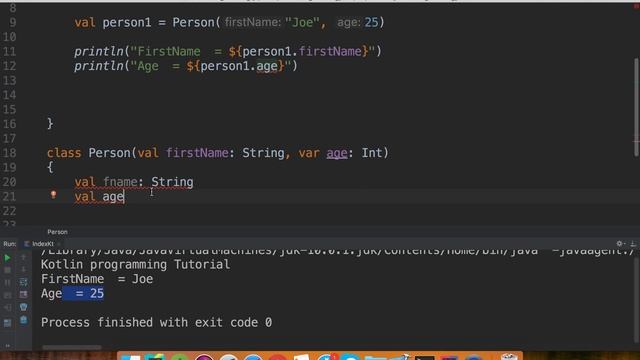Click the down-arrow stack trace icon

pos(23,269)
